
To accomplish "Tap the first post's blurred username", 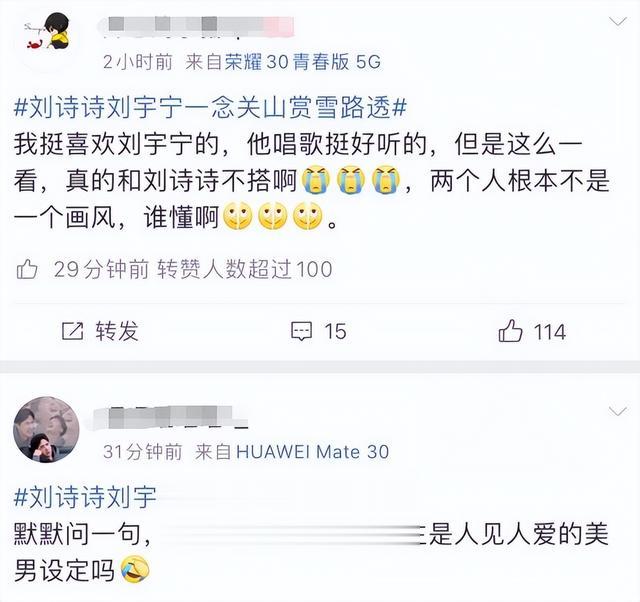I will pyautogui.click(x=196, y=26).
